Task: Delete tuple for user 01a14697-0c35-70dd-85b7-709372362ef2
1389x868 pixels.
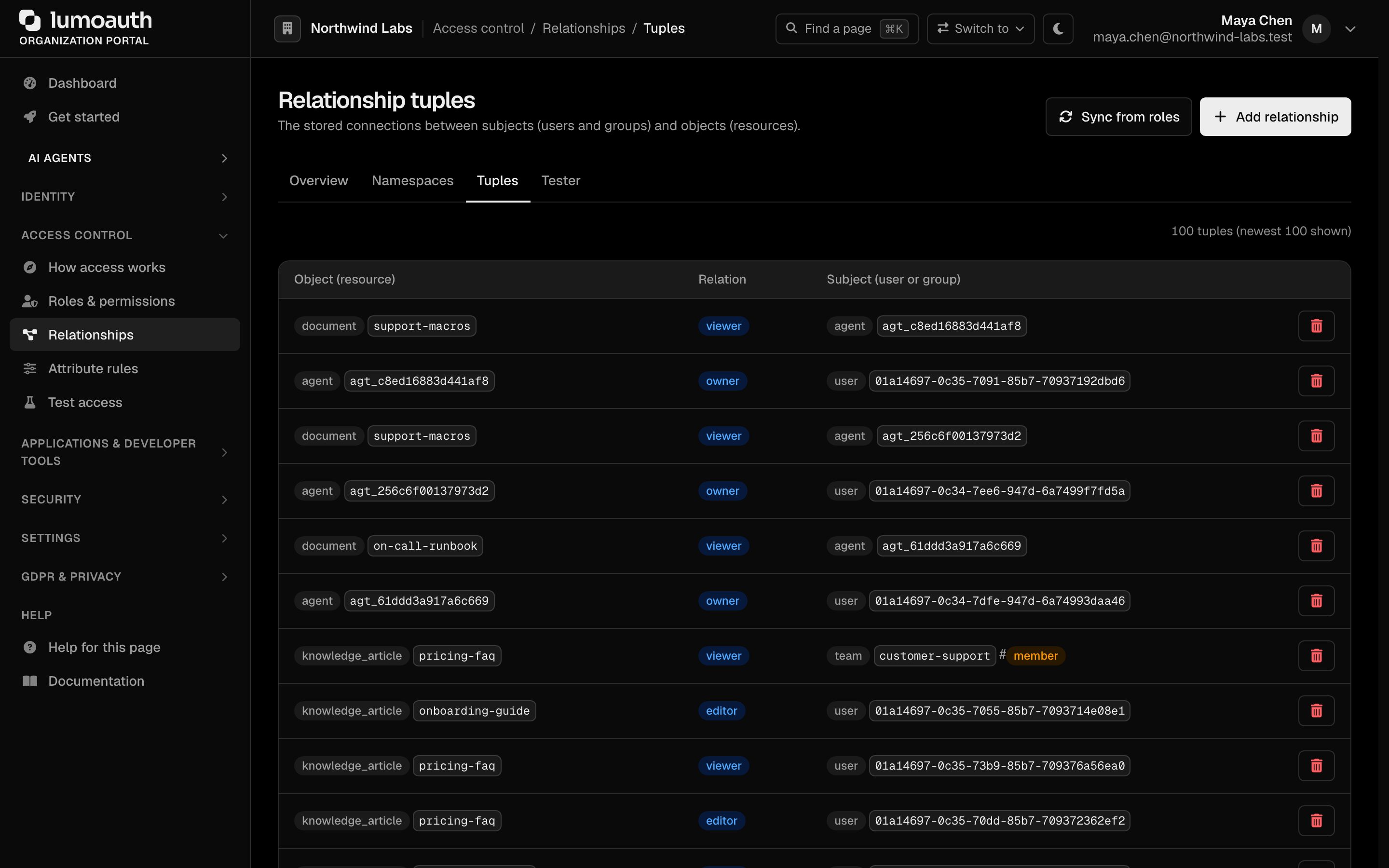Action: (1316, 821)
